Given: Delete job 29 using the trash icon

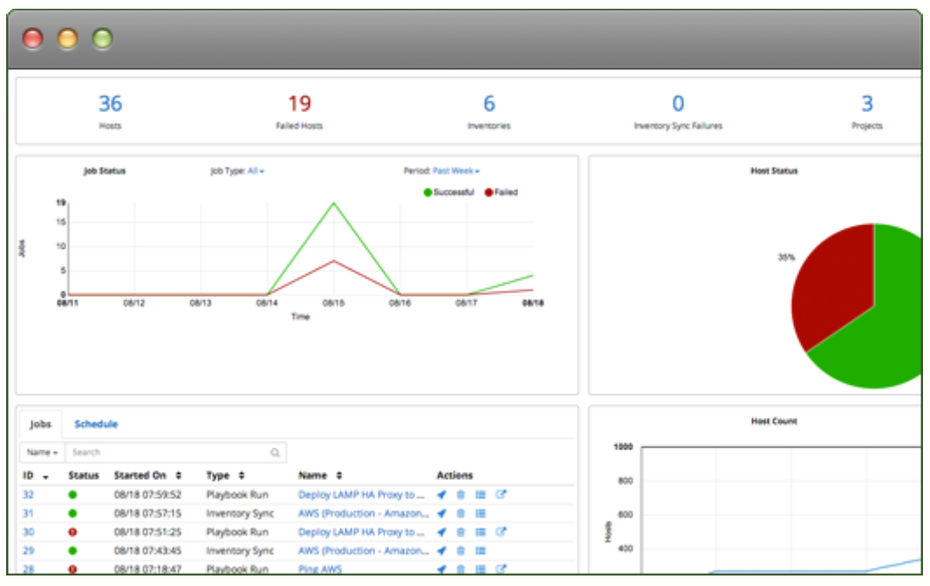Looking at the screenshot, I should click(x=461, y=551).
